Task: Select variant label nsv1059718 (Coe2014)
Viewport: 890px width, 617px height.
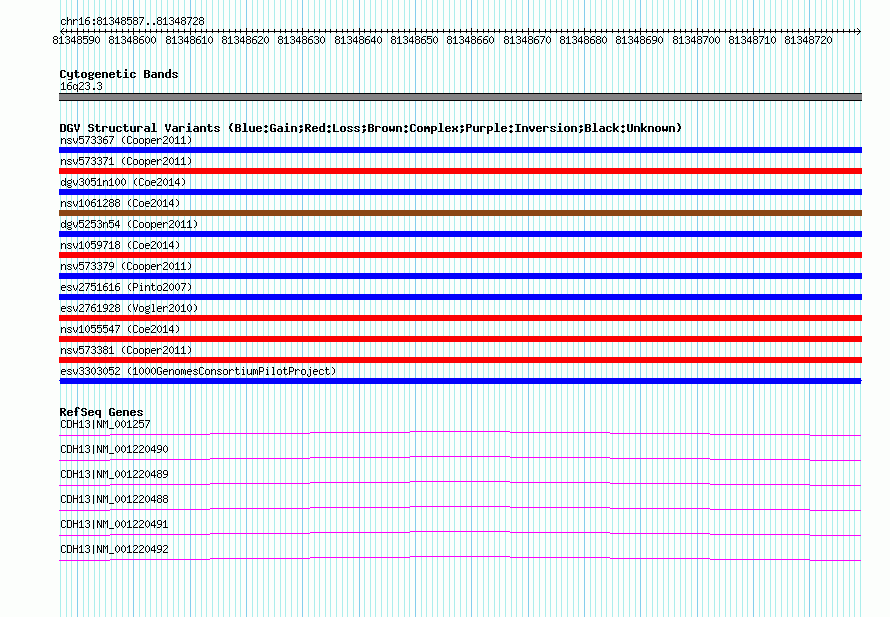Action: click(120, 245)
